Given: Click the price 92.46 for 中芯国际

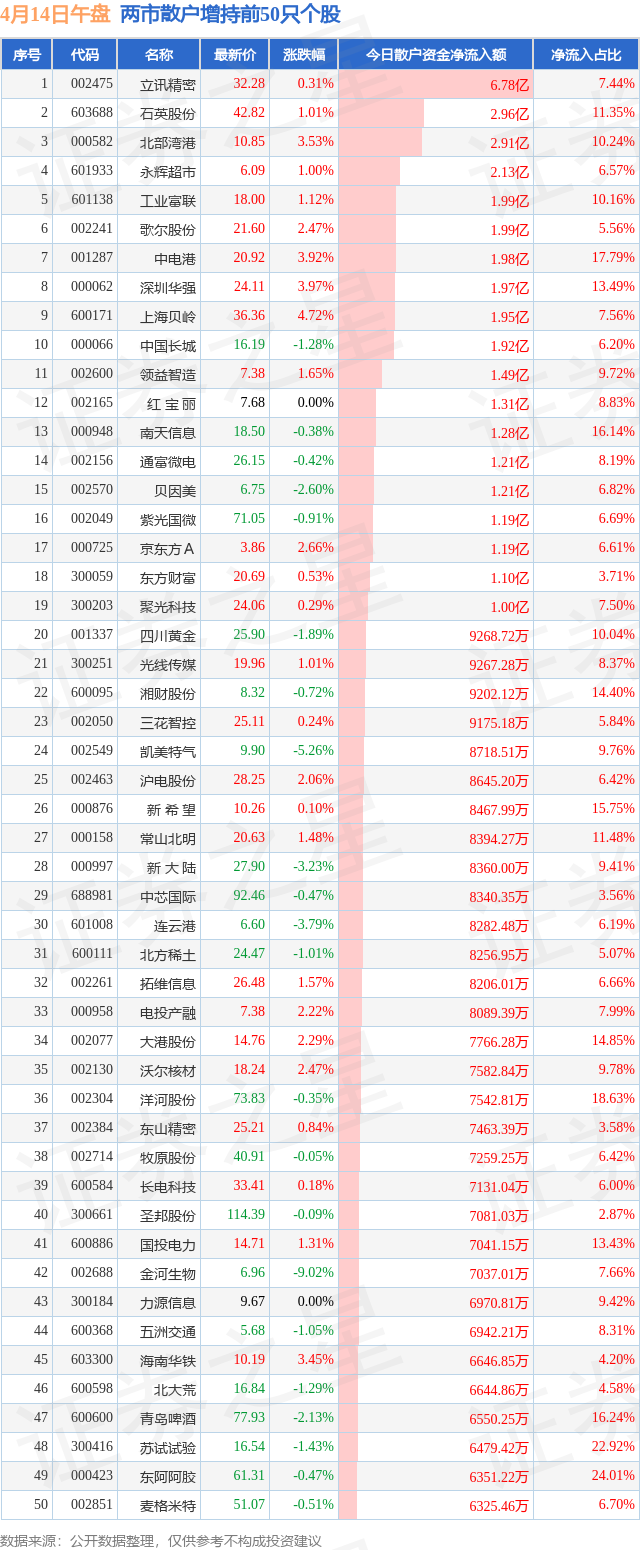Looking at the screenshot, I should click(248, 896).
